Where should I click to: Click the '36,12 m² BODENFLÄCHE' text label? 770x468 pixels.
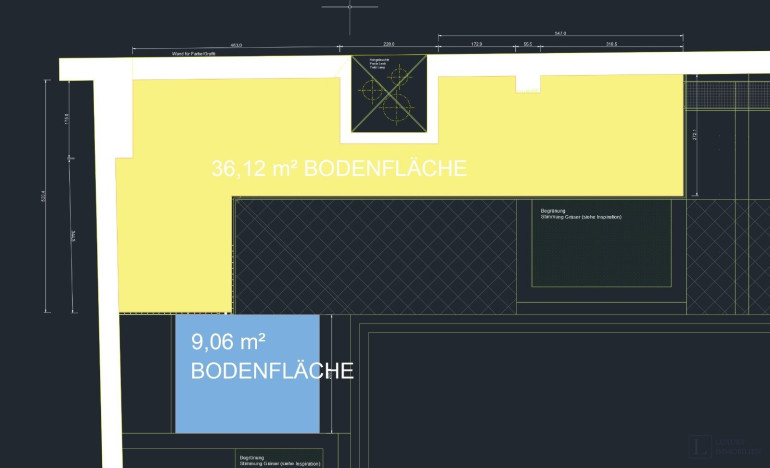[339, 169]
